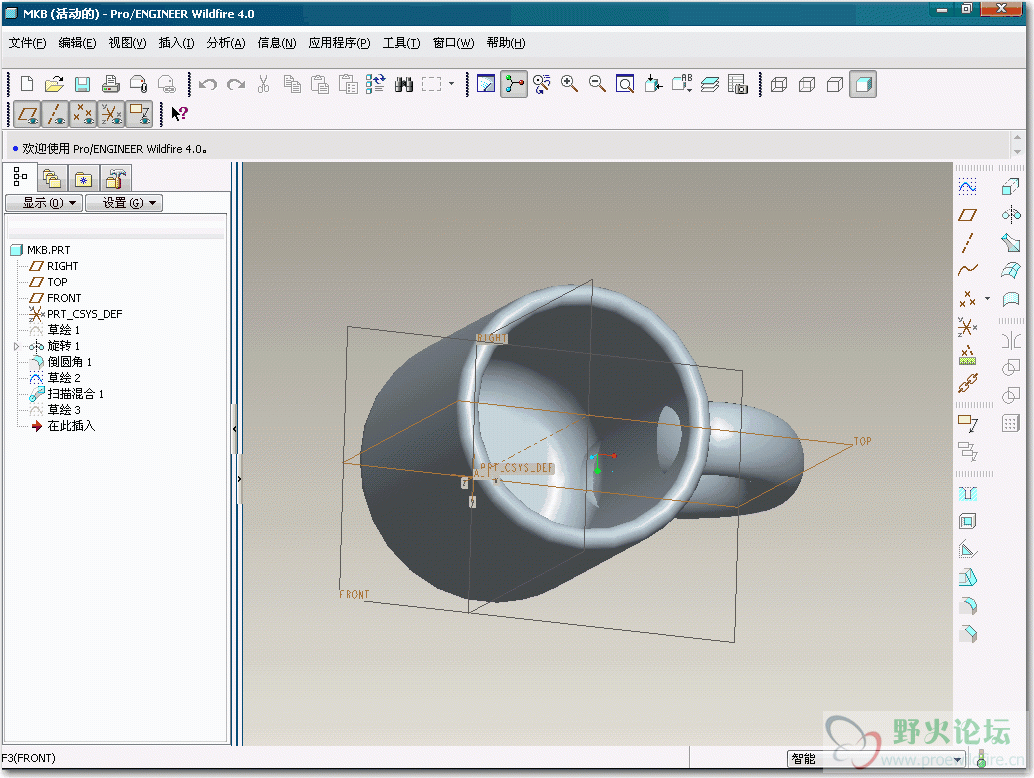
Task: Save the model with the disk icon
Action: 82,84
